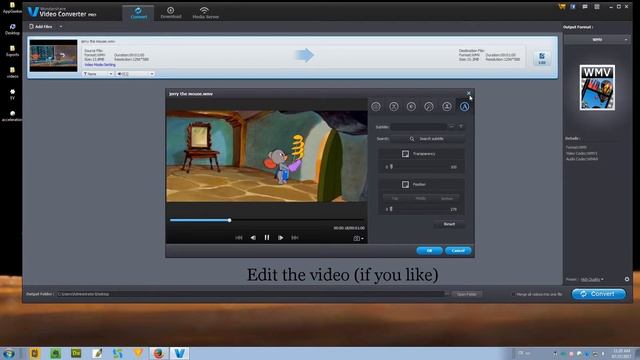The width and height of the screenshot is (640, 360).
Task: Open the subtitle 'None' dropdown on the file row
Action: click(x=98, y=74)
